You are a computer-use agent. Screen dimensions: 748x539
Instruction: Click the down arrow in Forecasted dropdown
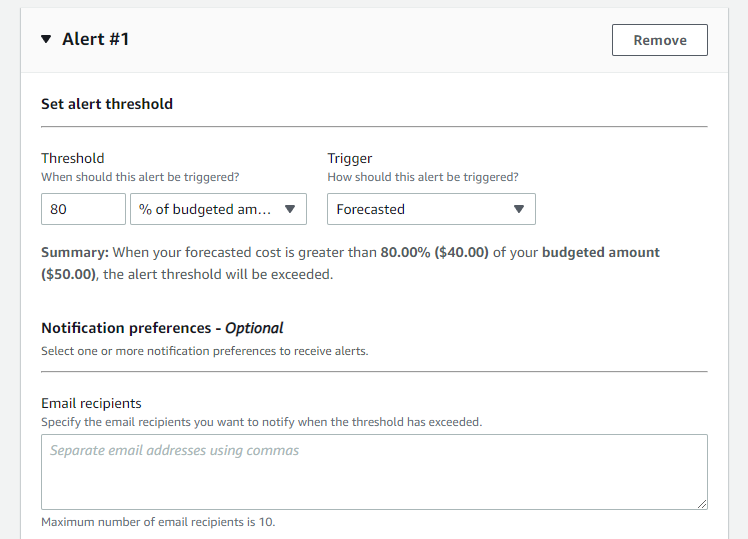[518, 209]
